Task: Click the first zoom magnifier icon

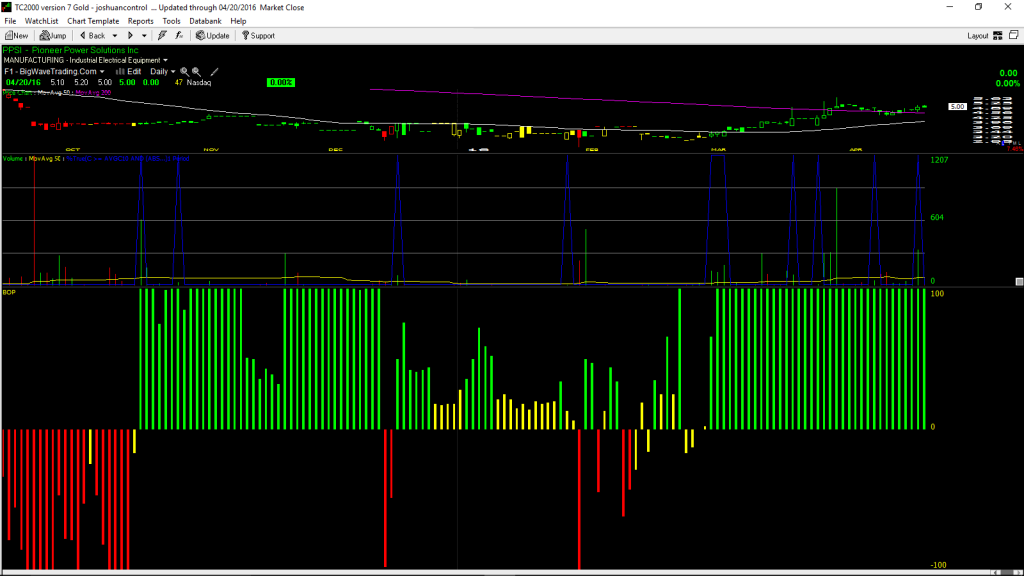Action: tap(184, 72)
